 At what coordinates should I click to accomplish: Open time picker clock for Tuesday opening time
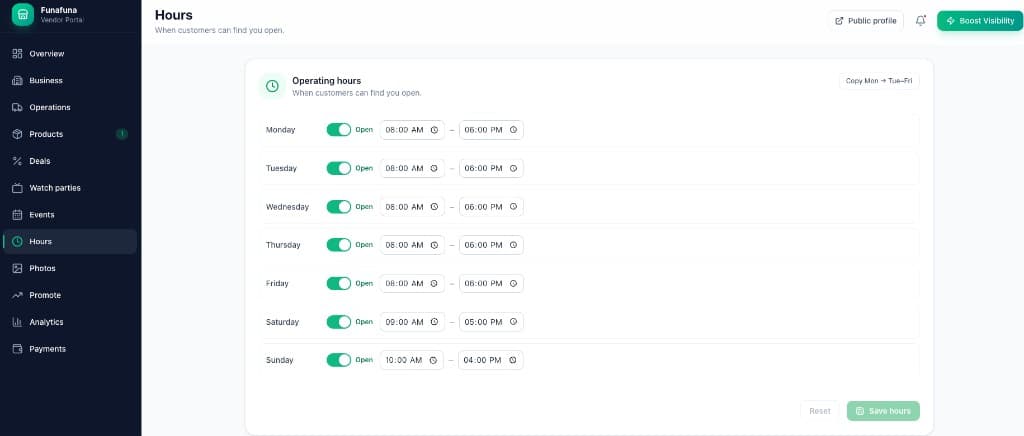[x=434, y=168]
